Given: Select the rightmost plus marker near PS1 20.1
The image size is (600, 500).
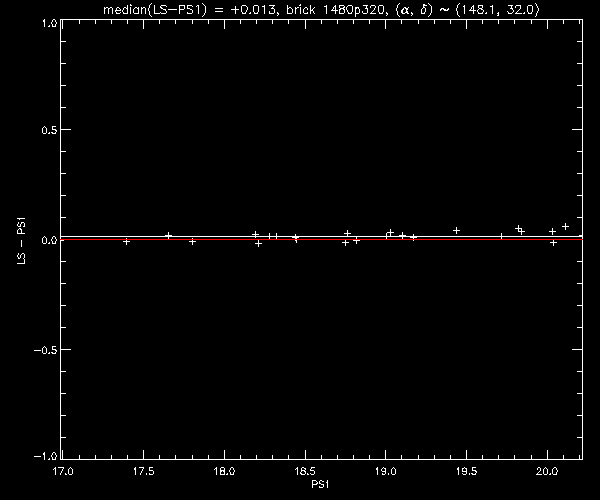Looking at the screenshot, I should (x=565, y=227).
